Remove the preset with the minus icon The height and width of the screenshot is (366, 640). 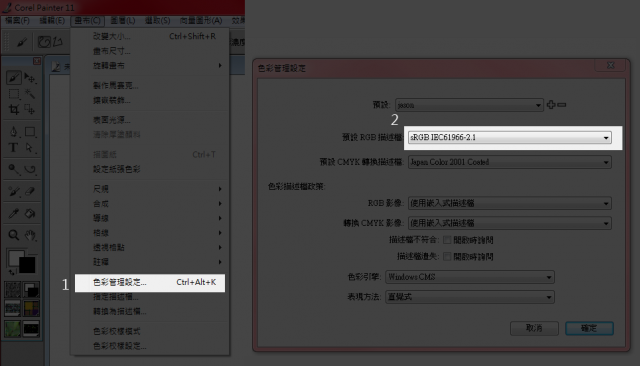tap(562, 105)
